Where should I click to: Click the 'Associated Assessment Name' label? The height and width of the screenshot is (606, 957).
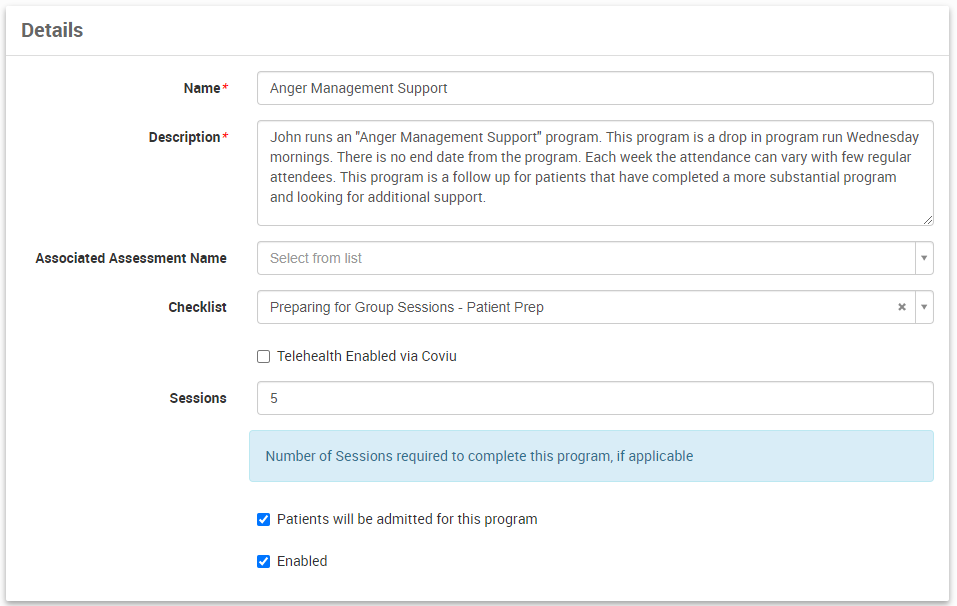point(131,258)
